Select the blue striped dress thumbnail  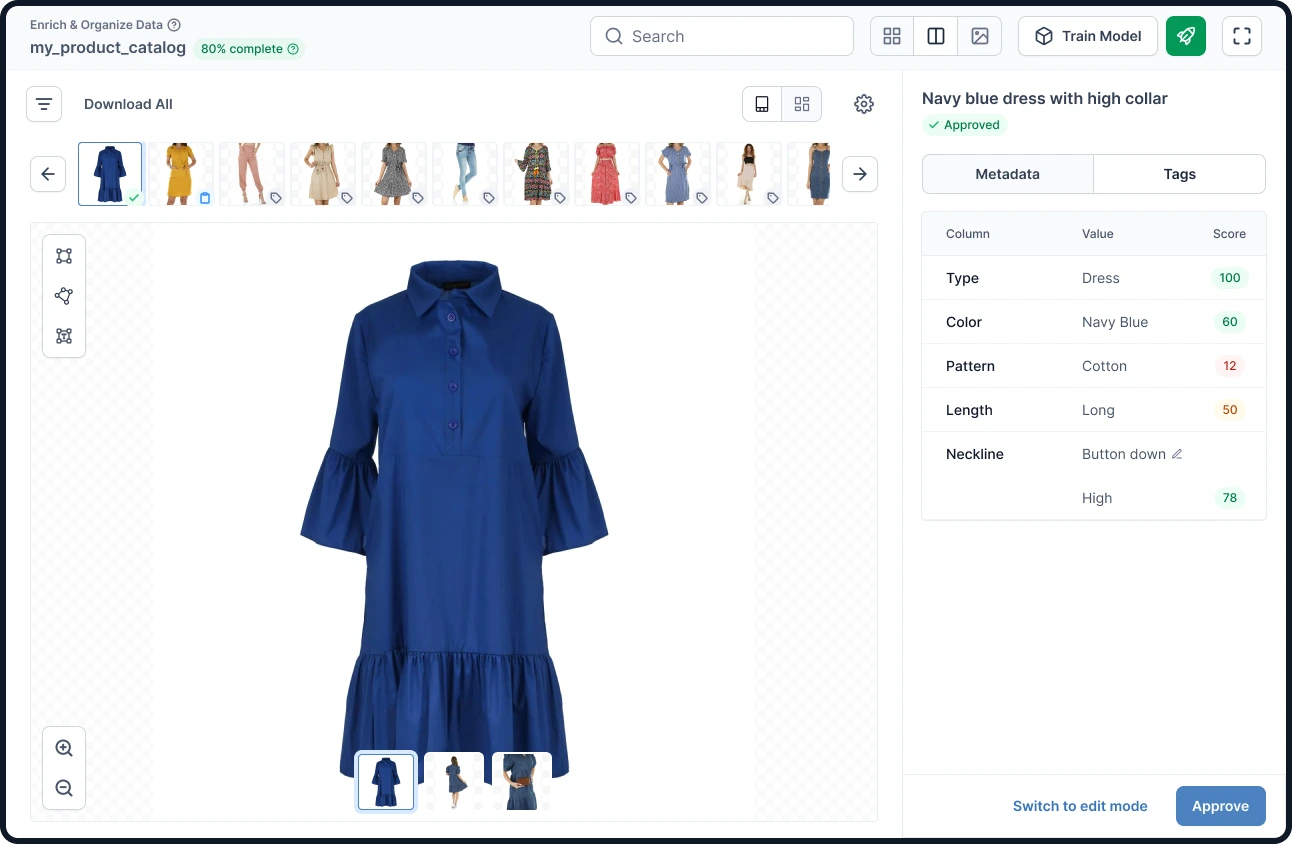pos(678,174)
